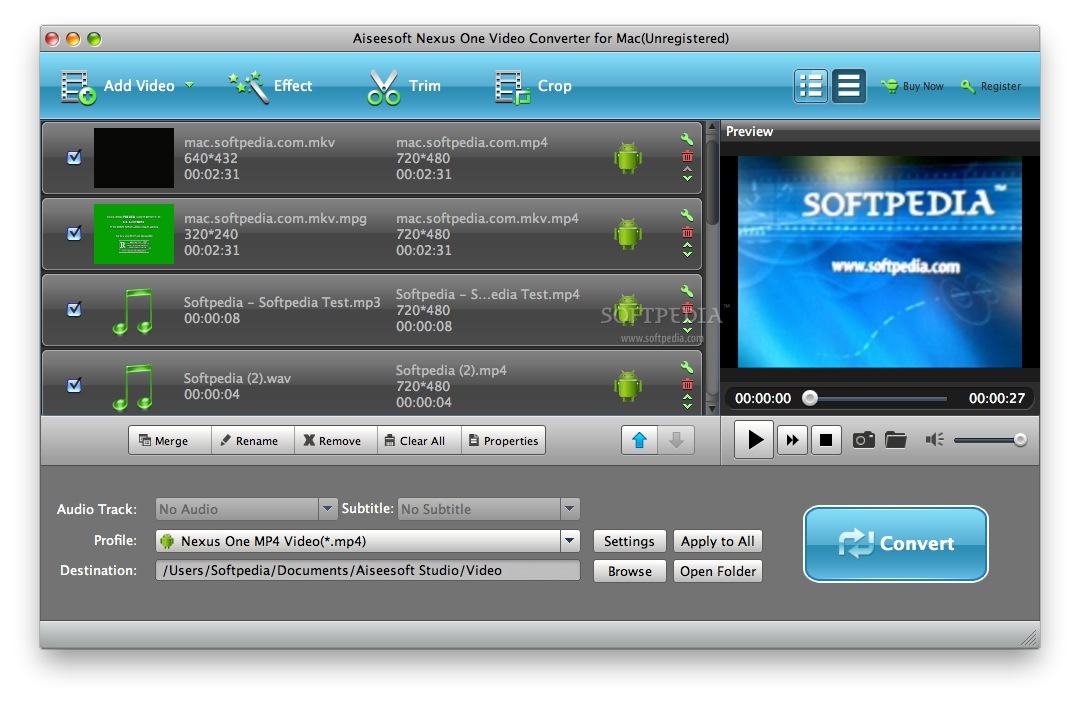Click the Android profile icon for mac.softpedia.com.mp4

(627, 158)
